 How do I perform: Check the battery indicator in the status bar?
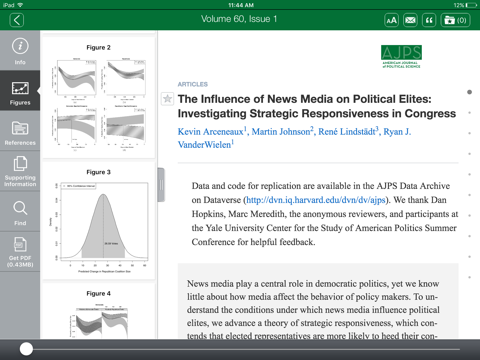(x=472, y=5)
